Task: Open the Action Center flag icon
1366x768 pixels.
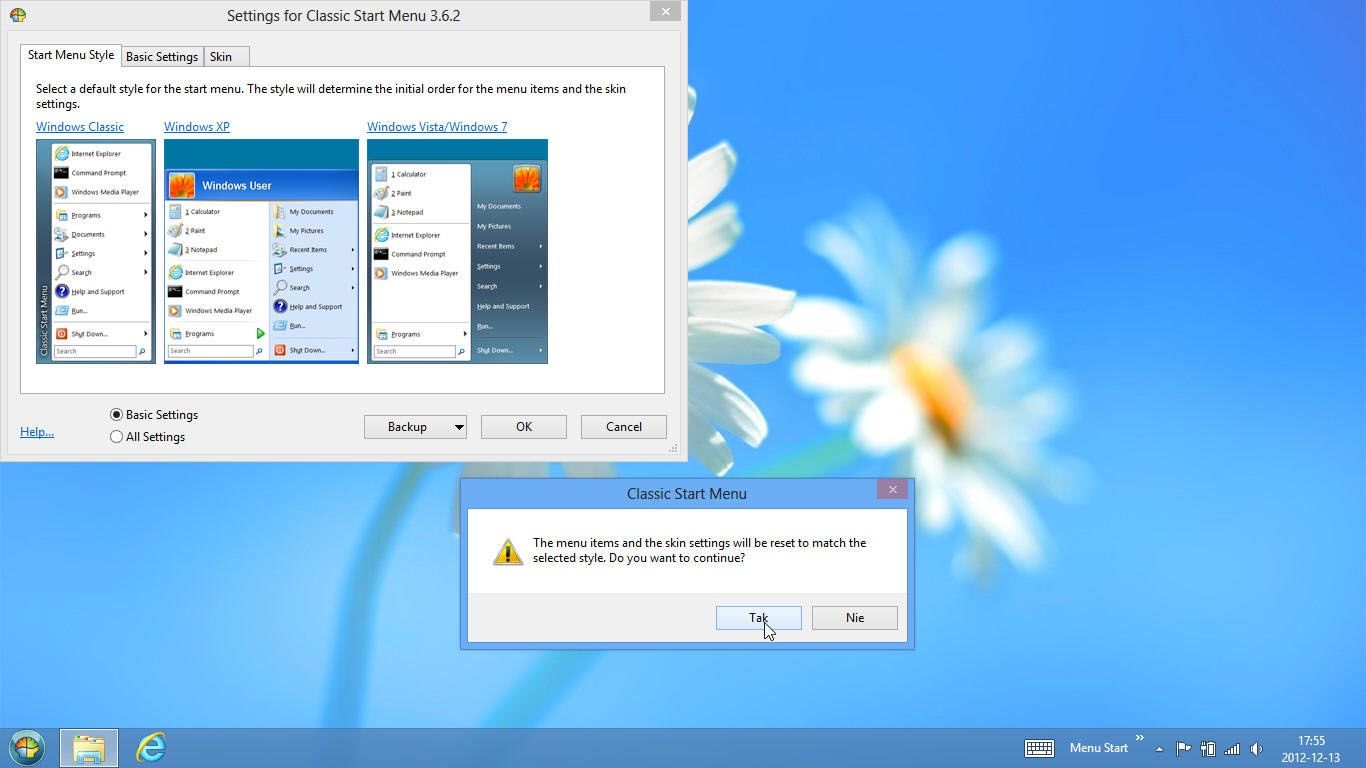Action: coord(1183,748)
